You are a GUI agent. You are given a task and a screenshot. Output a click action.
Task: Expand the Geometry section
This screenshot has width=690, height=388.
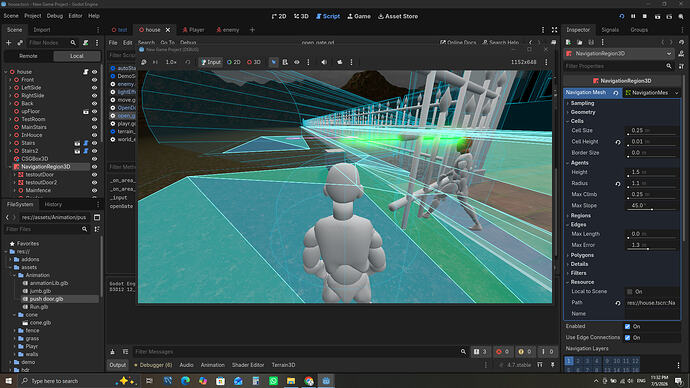[583, 112]
